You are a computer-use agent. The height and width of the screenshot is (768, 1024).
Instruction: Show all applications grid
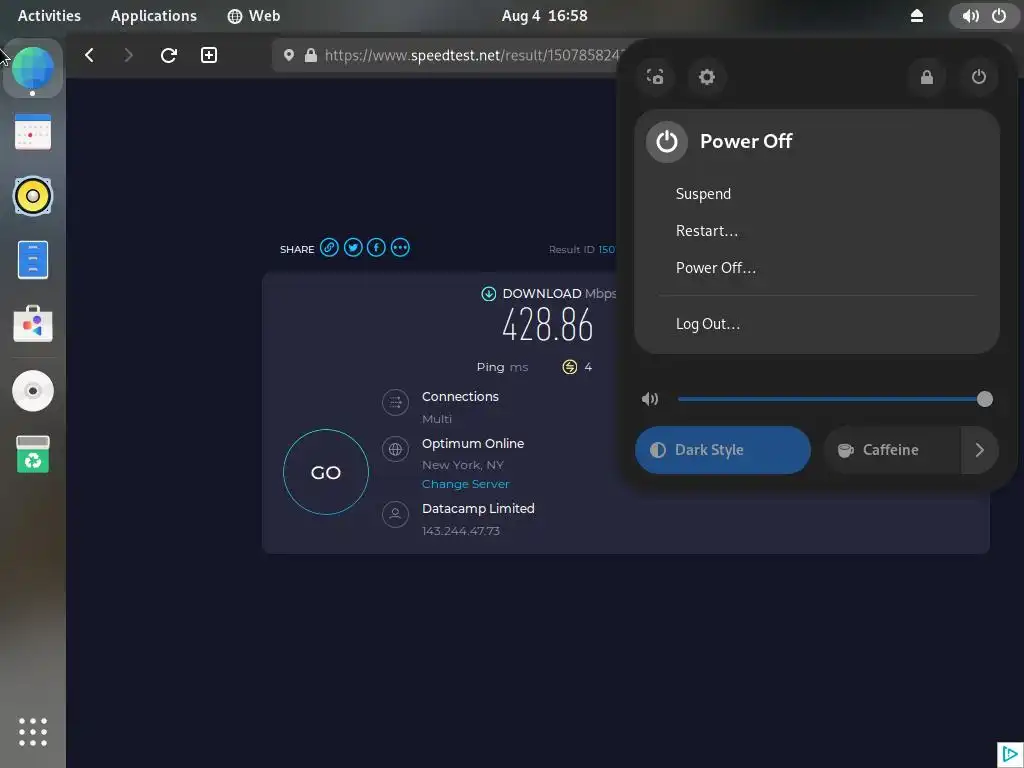tap(33, 732)
